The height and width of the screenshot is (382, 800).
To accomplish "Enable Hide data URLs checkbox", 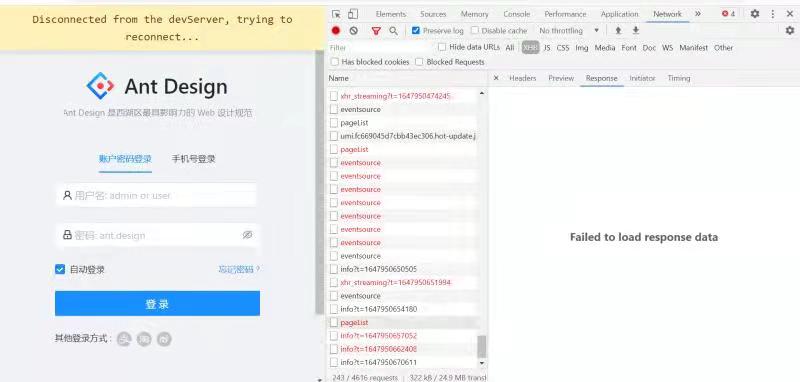I will pyautogui.click(x=442, y=47).
